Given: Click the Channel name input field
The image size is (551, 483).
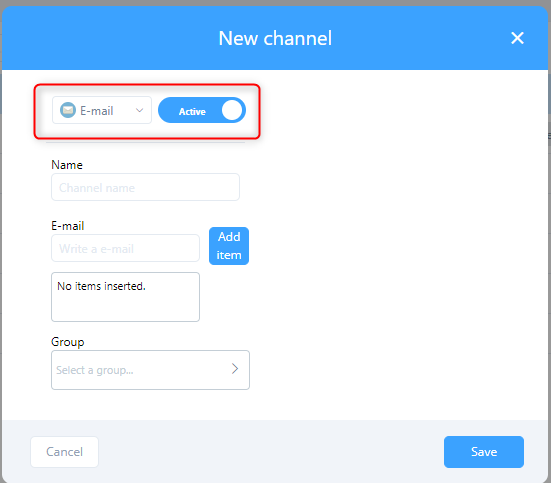Looking at the screenshot, I should click(145, 187).
